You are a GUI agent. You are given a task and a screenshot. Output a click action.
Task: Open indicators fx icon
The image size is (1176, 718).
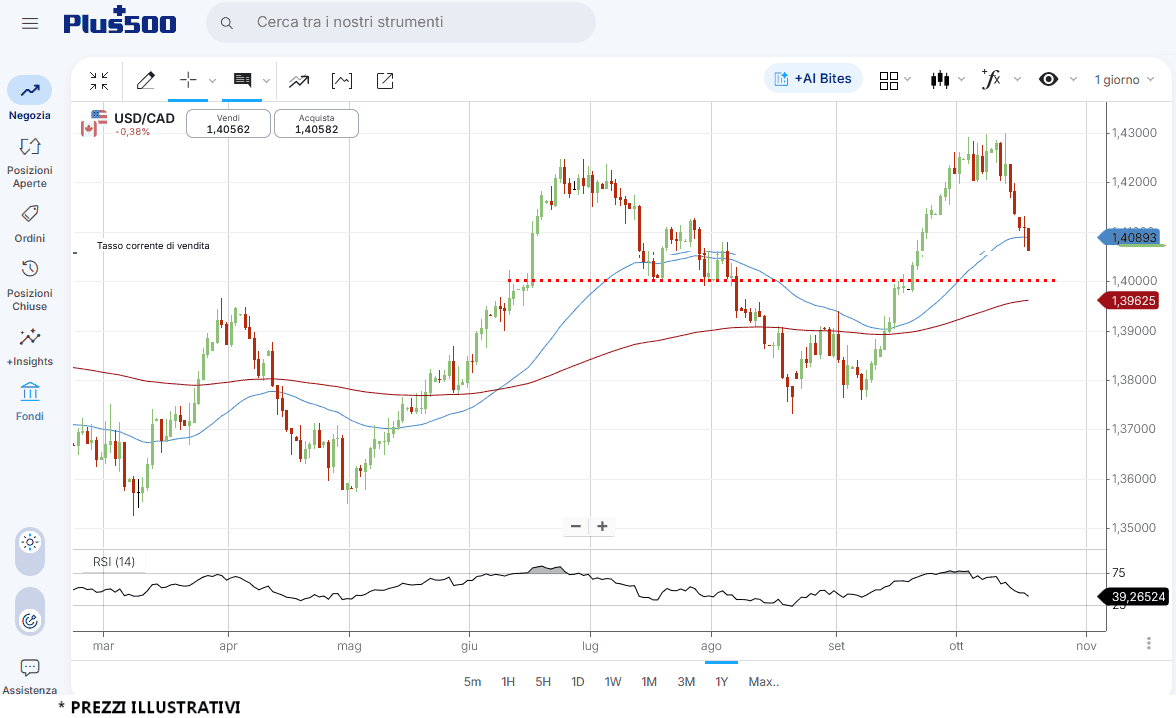point(992,79)
